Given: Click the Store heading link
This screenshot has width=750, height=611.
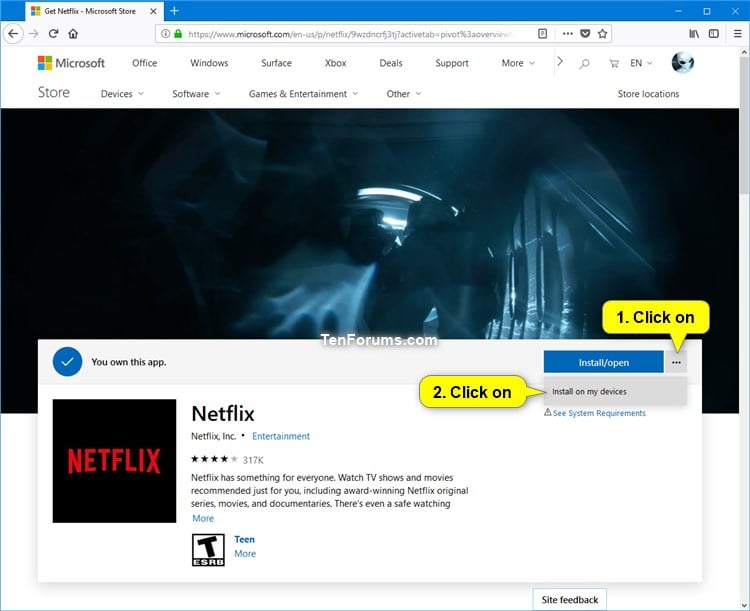Looking at the screenshot, I should coord(54,92).
